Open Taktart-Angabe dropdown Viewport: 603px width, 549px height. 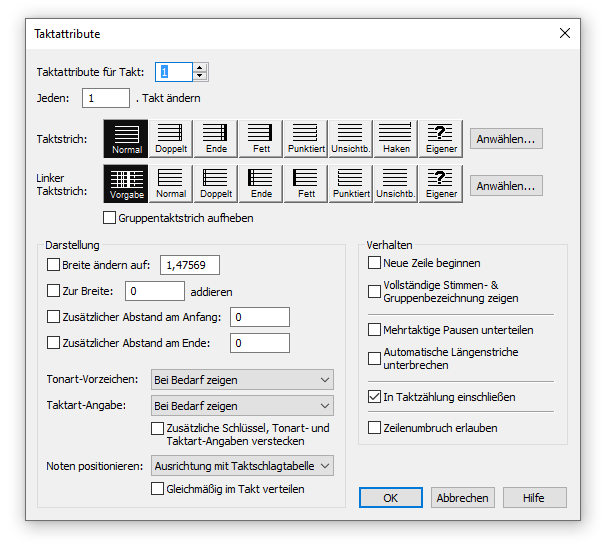click(x=242, y=406)
